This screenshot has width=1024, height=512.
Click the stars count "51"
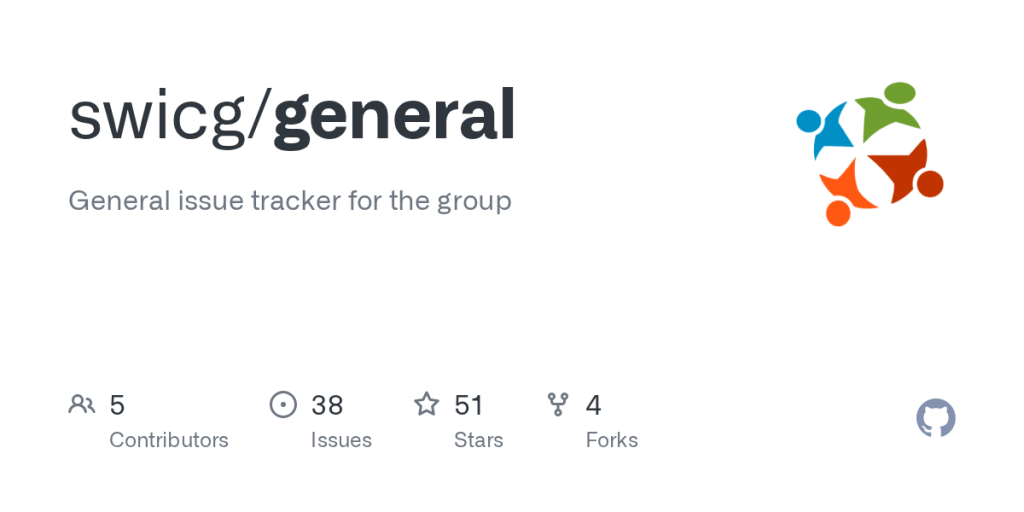pos(469,405)
